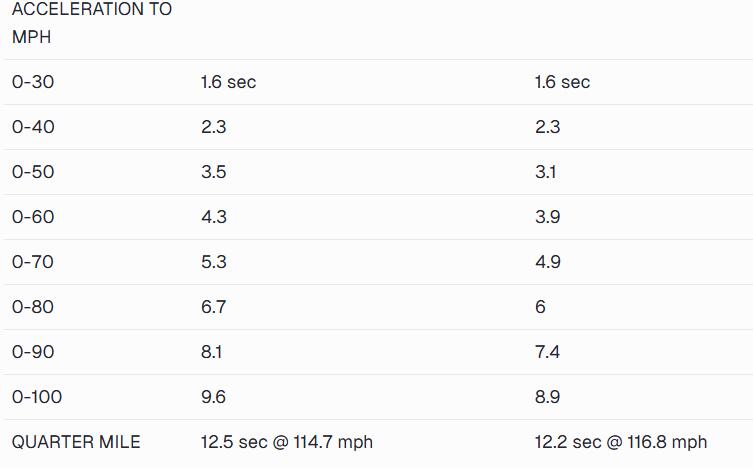This screenshot has height=468, width=753.
Task: Select the 0-40 row label
Action: (33, 127)
